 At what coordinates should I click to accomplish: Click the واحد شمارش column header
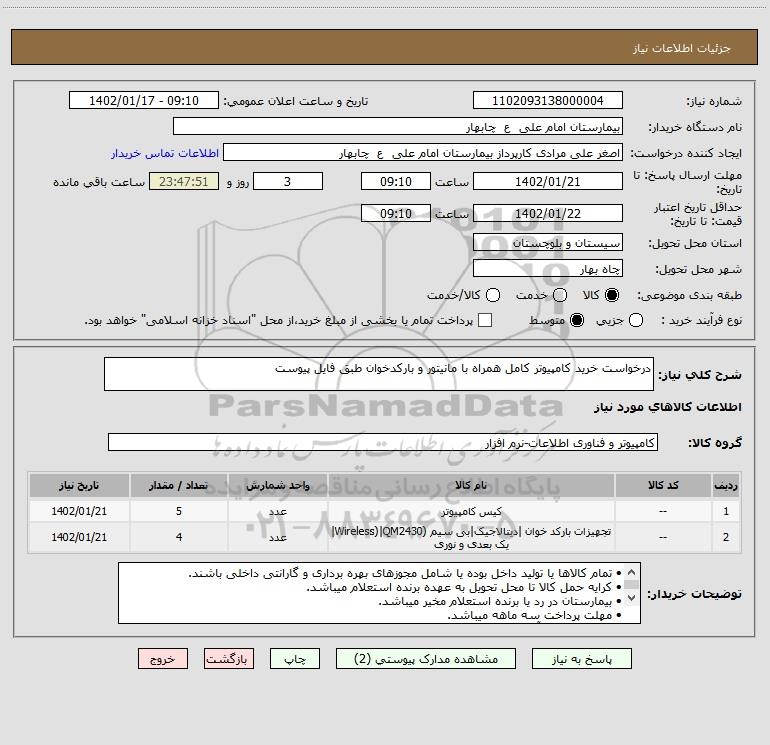tap(278, 486)
